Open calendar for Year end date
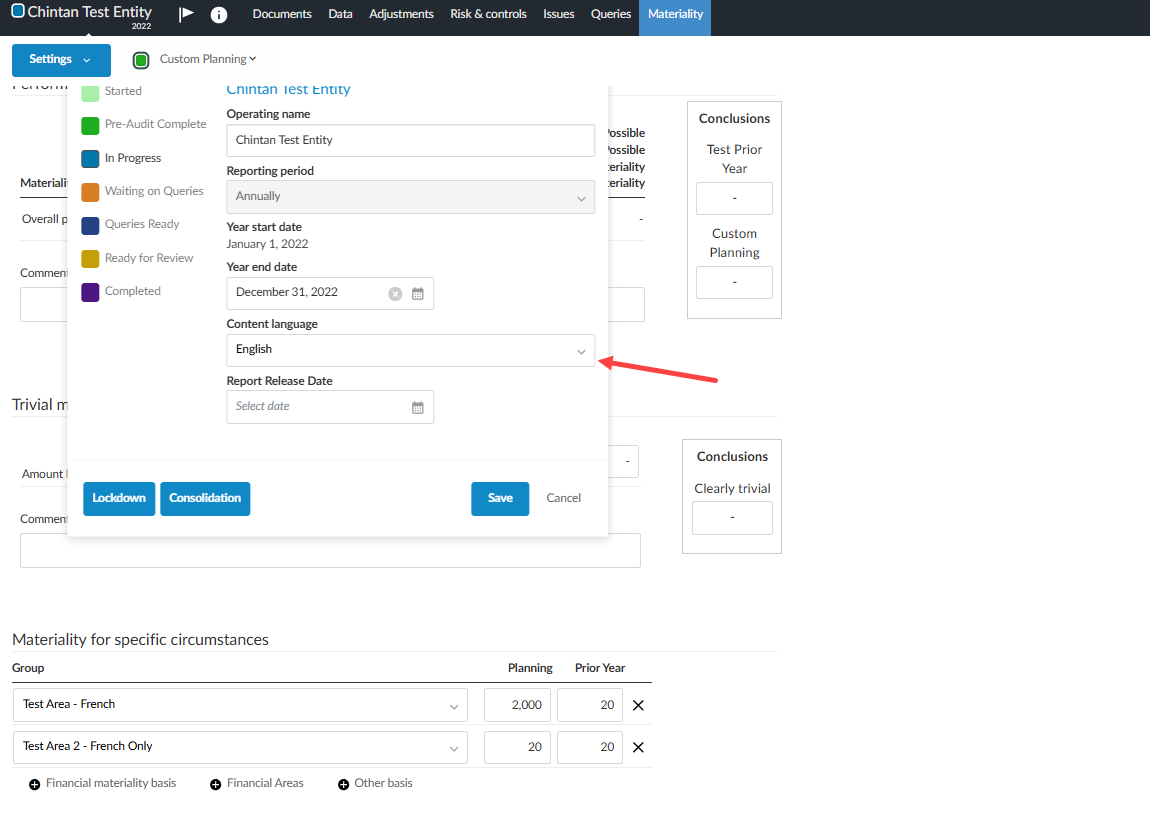This screenshot has width=1150, height=825. click(418, 293)
